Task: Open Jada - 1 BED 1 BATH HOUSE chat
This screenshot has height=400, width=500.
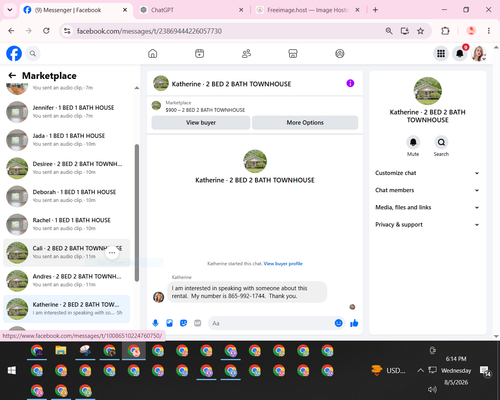Action: point(67,140)
